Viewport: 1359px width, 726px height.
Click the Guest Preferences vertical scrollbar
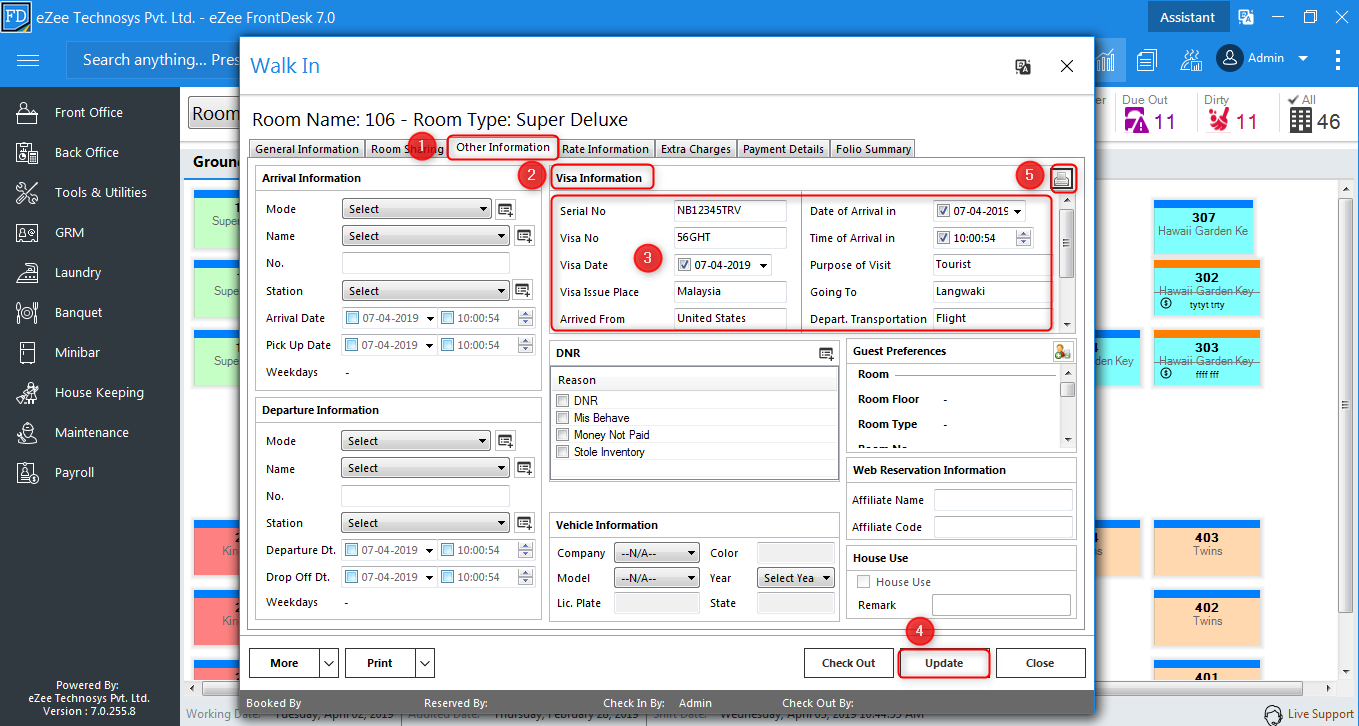1068,406
